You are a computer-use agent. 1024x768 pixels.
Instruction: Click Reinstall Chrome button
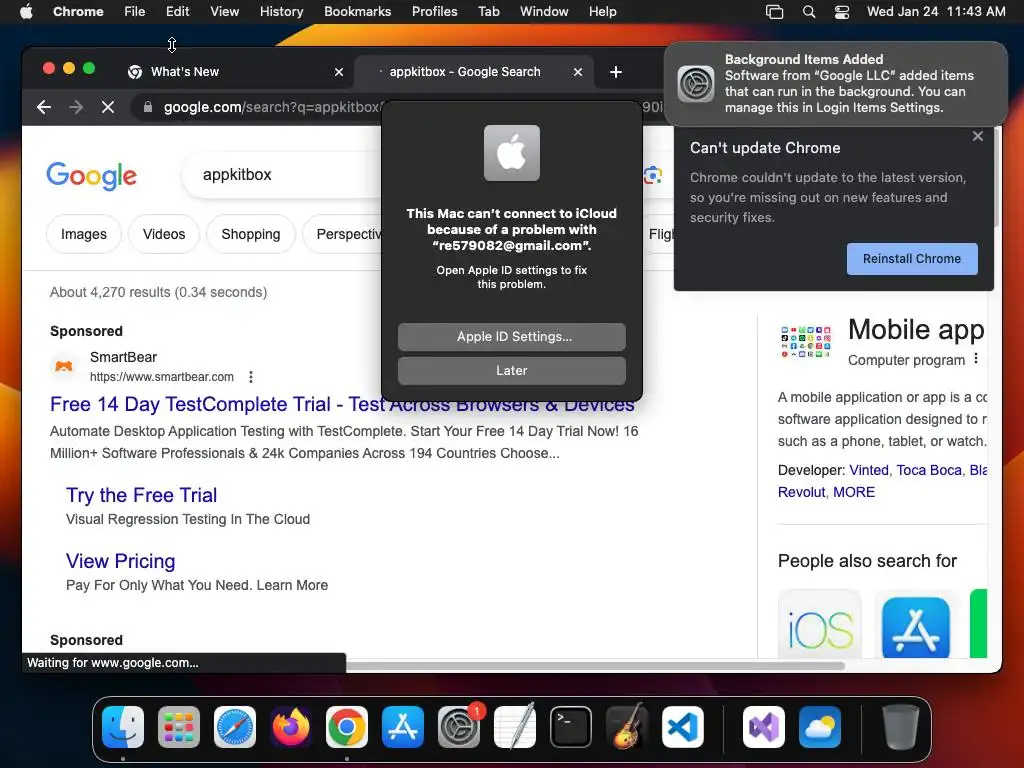(912, 259)
